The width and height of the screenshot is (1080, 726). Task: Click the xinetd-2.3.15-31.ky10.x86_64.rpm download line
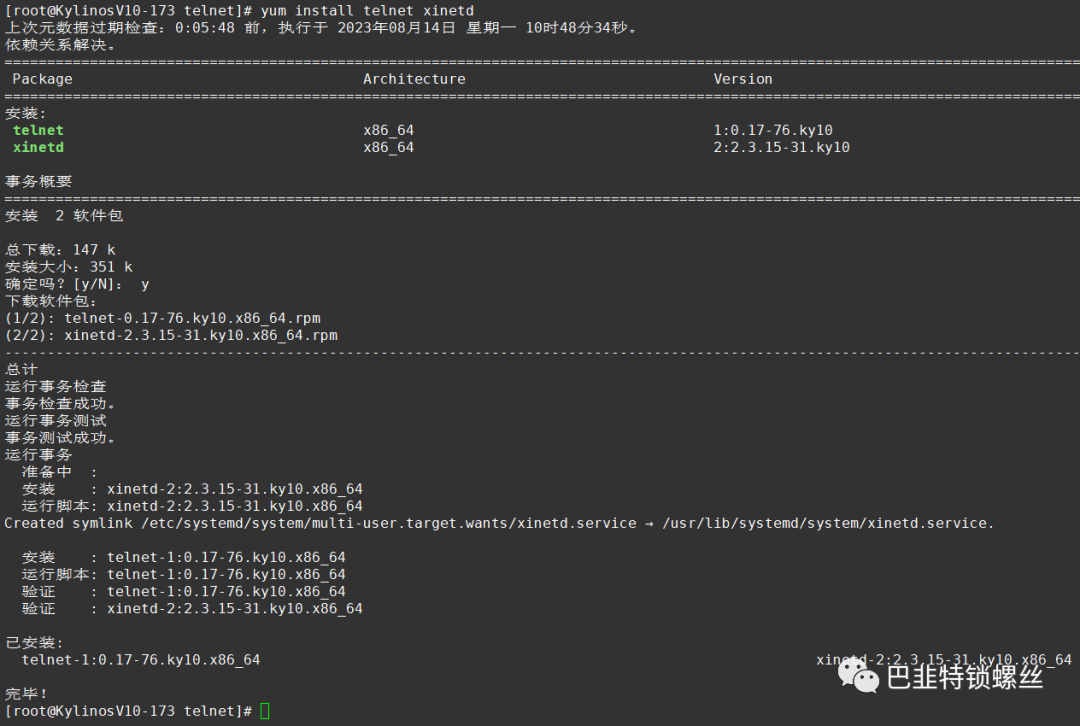click(171, 335)
